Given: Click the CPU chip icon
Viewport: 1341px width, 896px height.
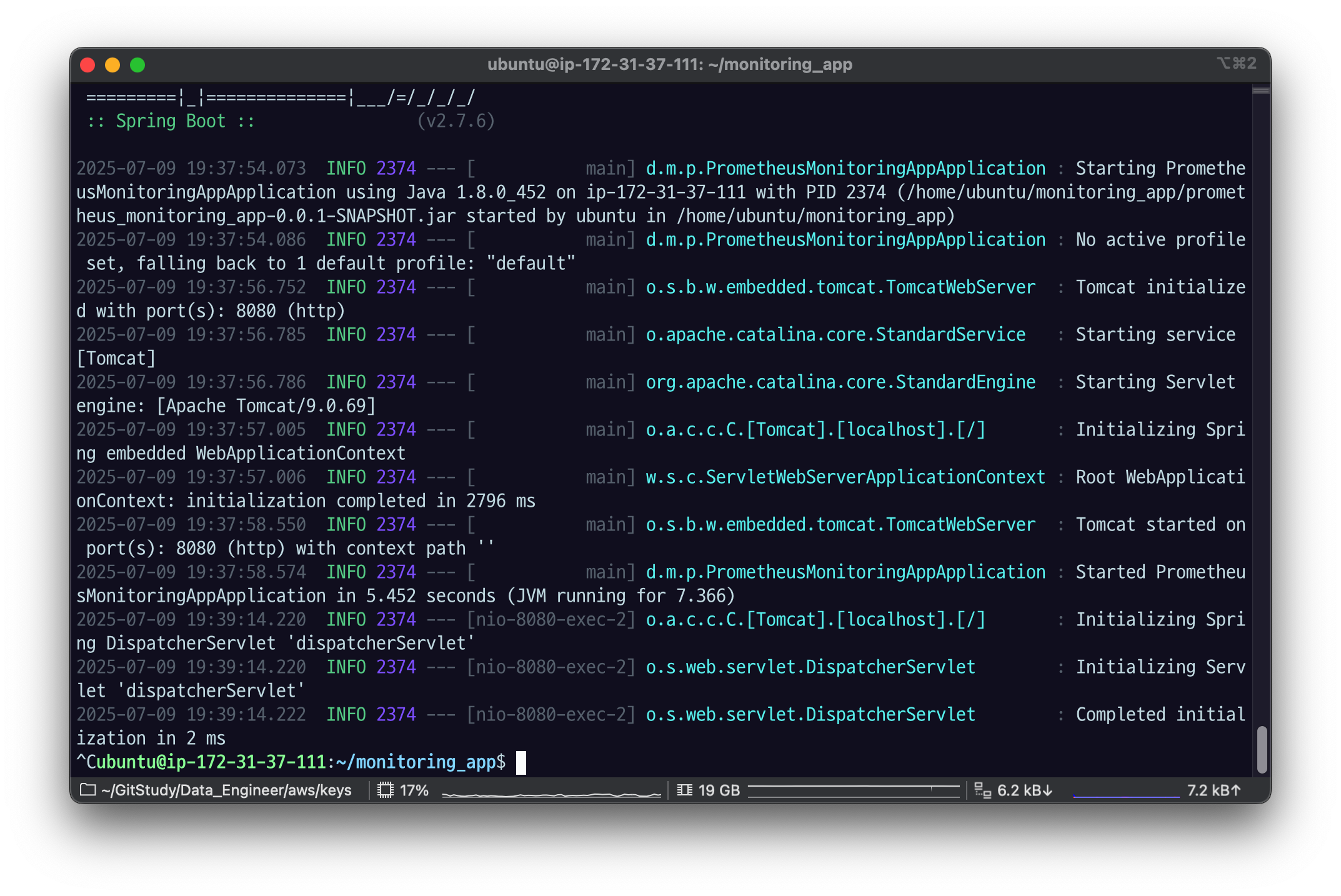Looking at the screenshot, I should (x=386, y=790).
